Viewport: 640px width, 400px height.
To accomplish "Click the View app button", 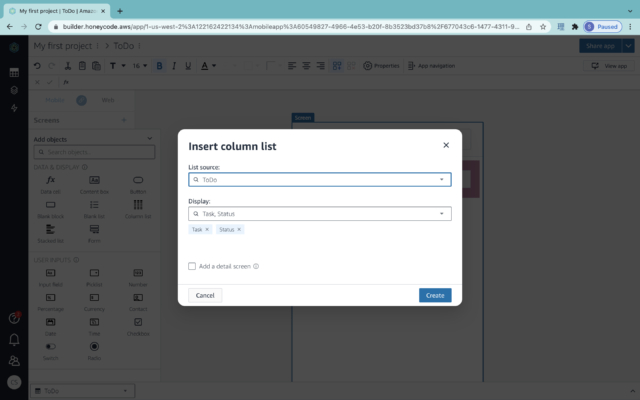I will coord(609,66).
